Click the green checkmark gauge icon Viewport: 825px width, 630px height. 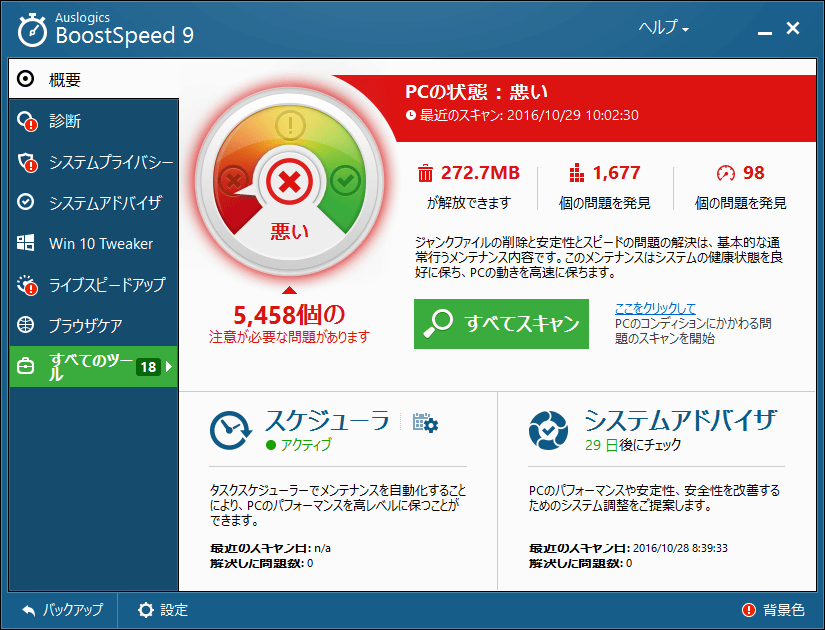(346, 180)
